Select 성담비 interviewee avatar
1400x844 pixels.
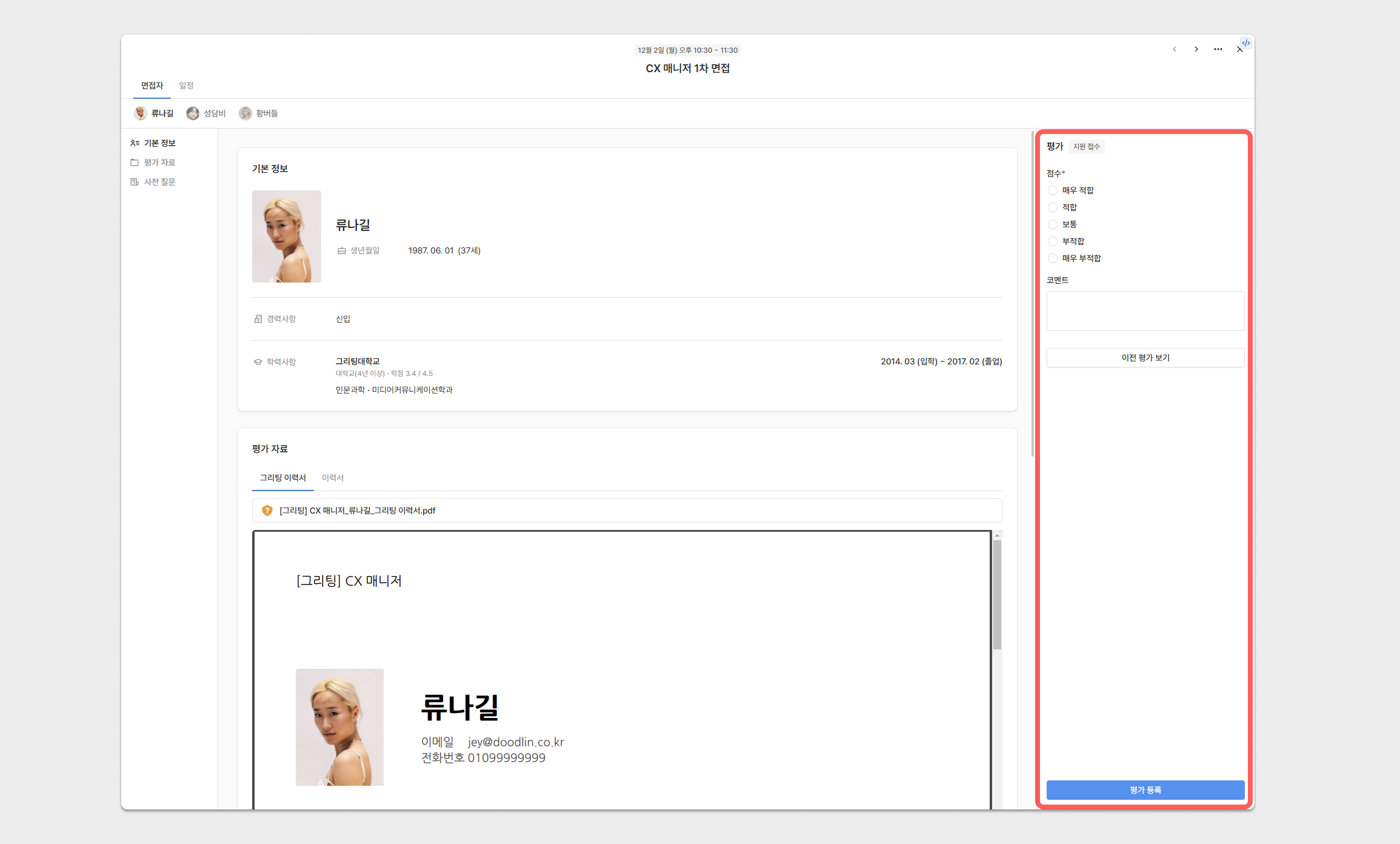193,113
